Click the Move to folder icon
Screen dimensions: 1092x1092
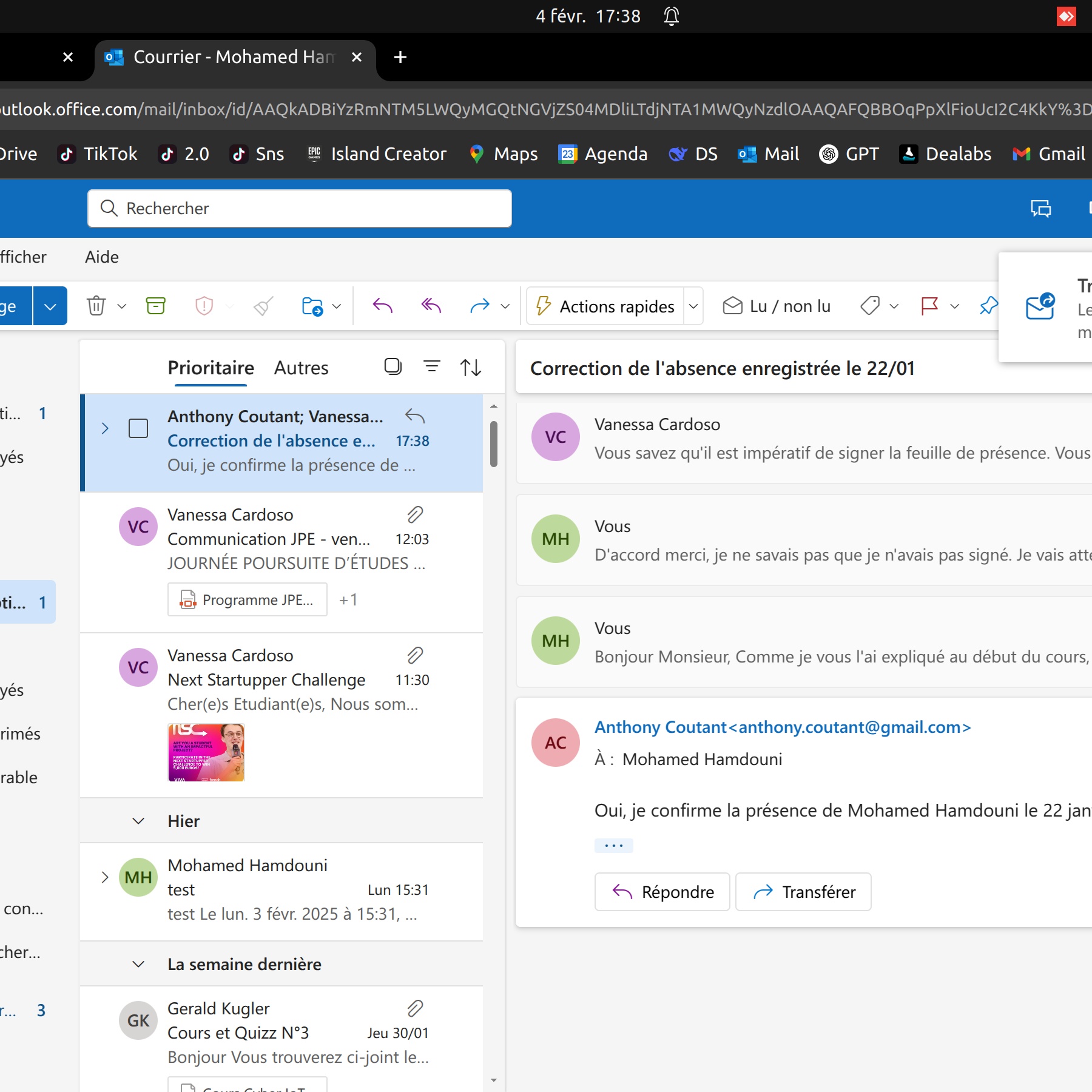tap(312, 306)
